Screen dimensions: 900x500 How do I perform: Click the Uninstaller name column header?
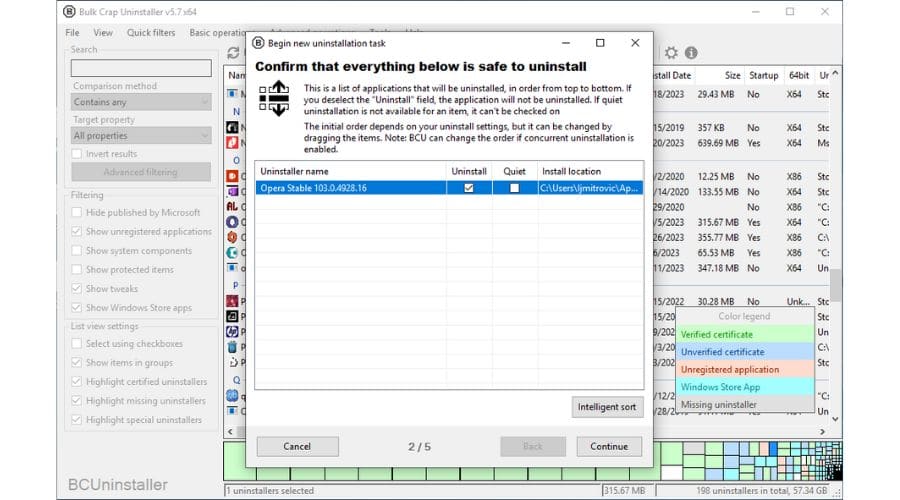tap(351, 171)
